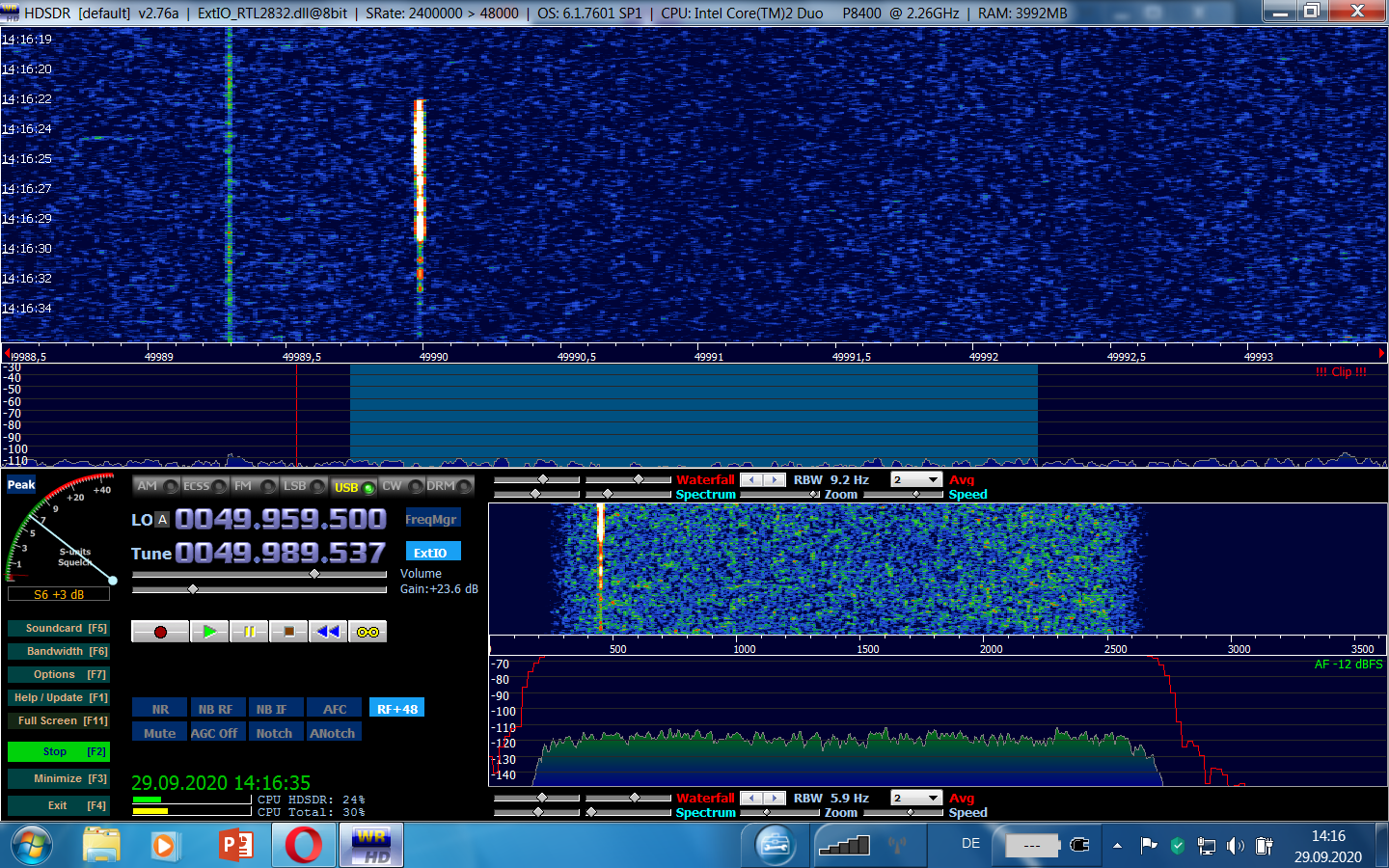Image resolution: width=1389 pixels, height=868 pixels.
Task: Open the lower AF Avg dropdown
Action: pyautogui.click(x=916, y=798)
